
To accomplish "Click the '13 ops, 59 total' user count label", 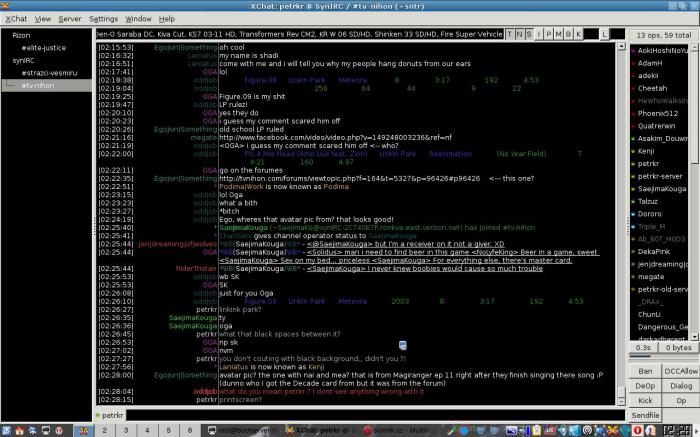I will tap(664, 35).
